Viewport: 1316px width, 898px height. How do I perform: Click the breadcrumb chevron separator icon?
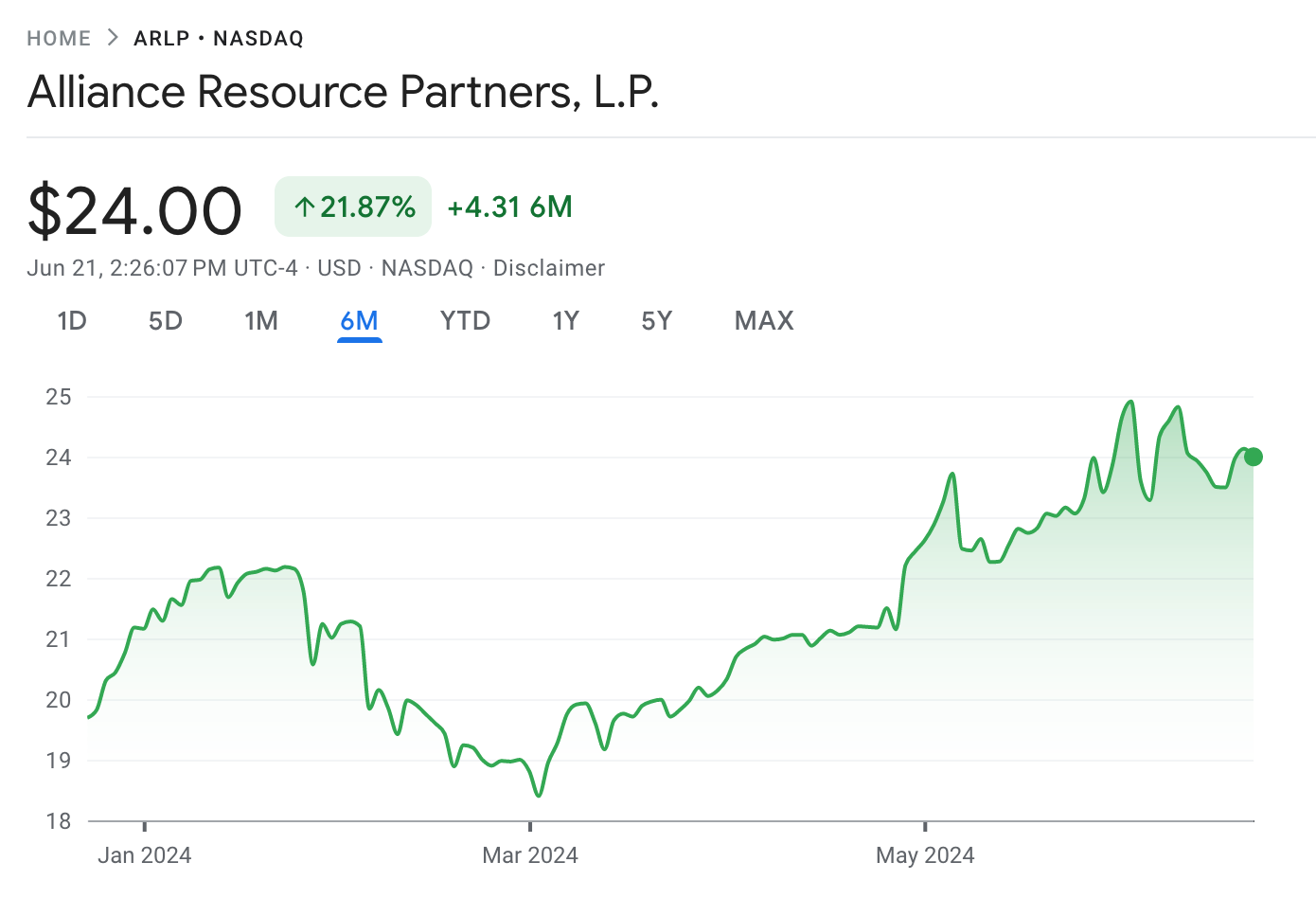click(x=113, y=38)
